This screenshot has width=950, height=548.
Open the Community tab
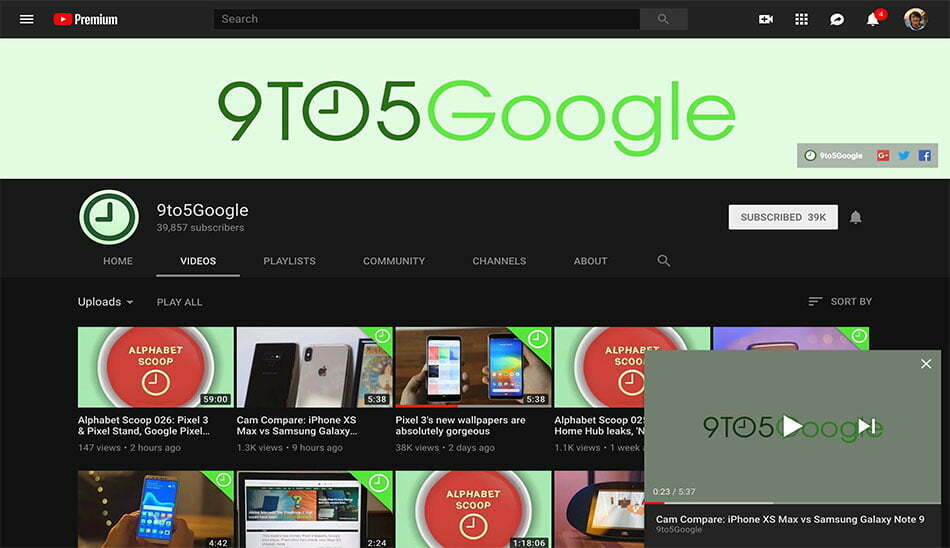pyautogui.click(x=394, y=261)
